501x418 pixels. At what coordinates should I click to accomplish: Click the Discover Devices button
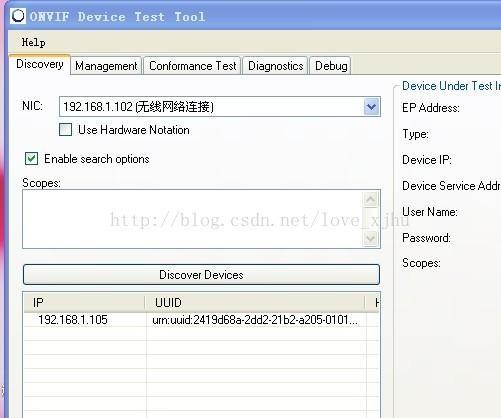pyautogui.click(x=201, y=275)
